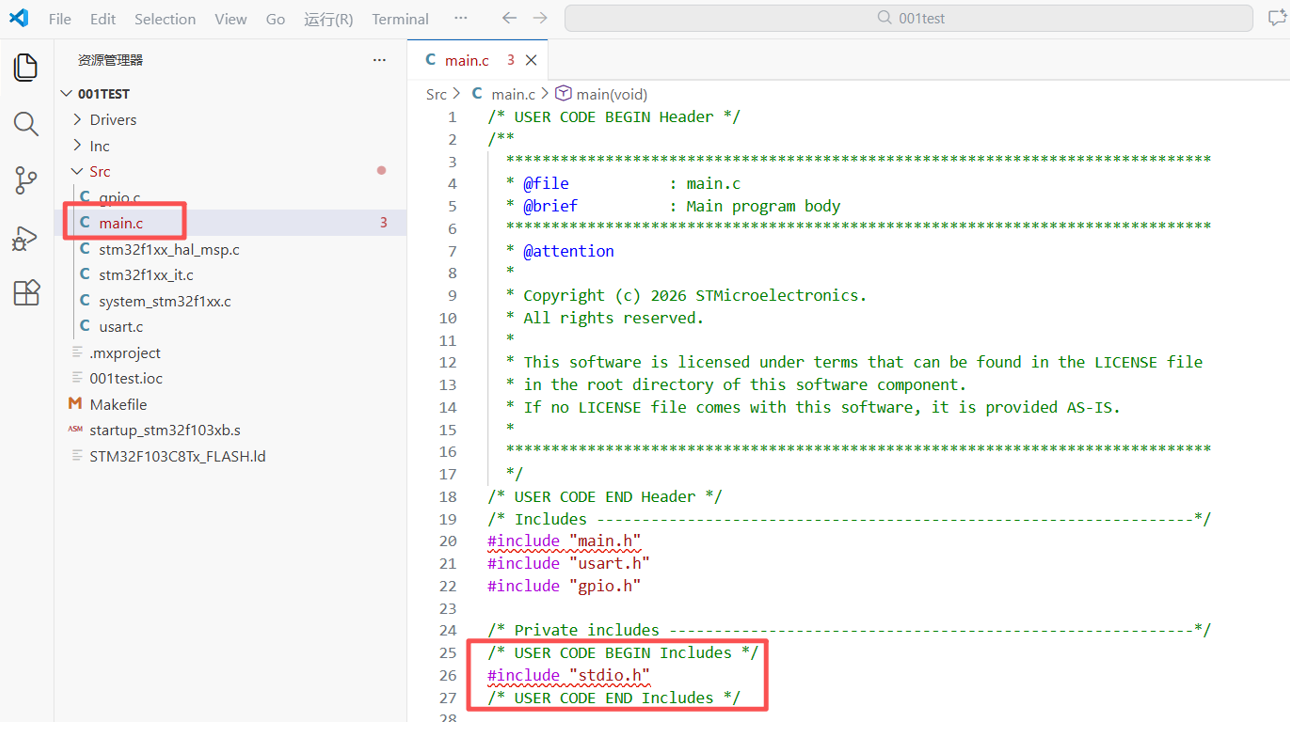The image size is (1290, 740).
Task: Go back with the left arrow
Action: coord(509,18)
